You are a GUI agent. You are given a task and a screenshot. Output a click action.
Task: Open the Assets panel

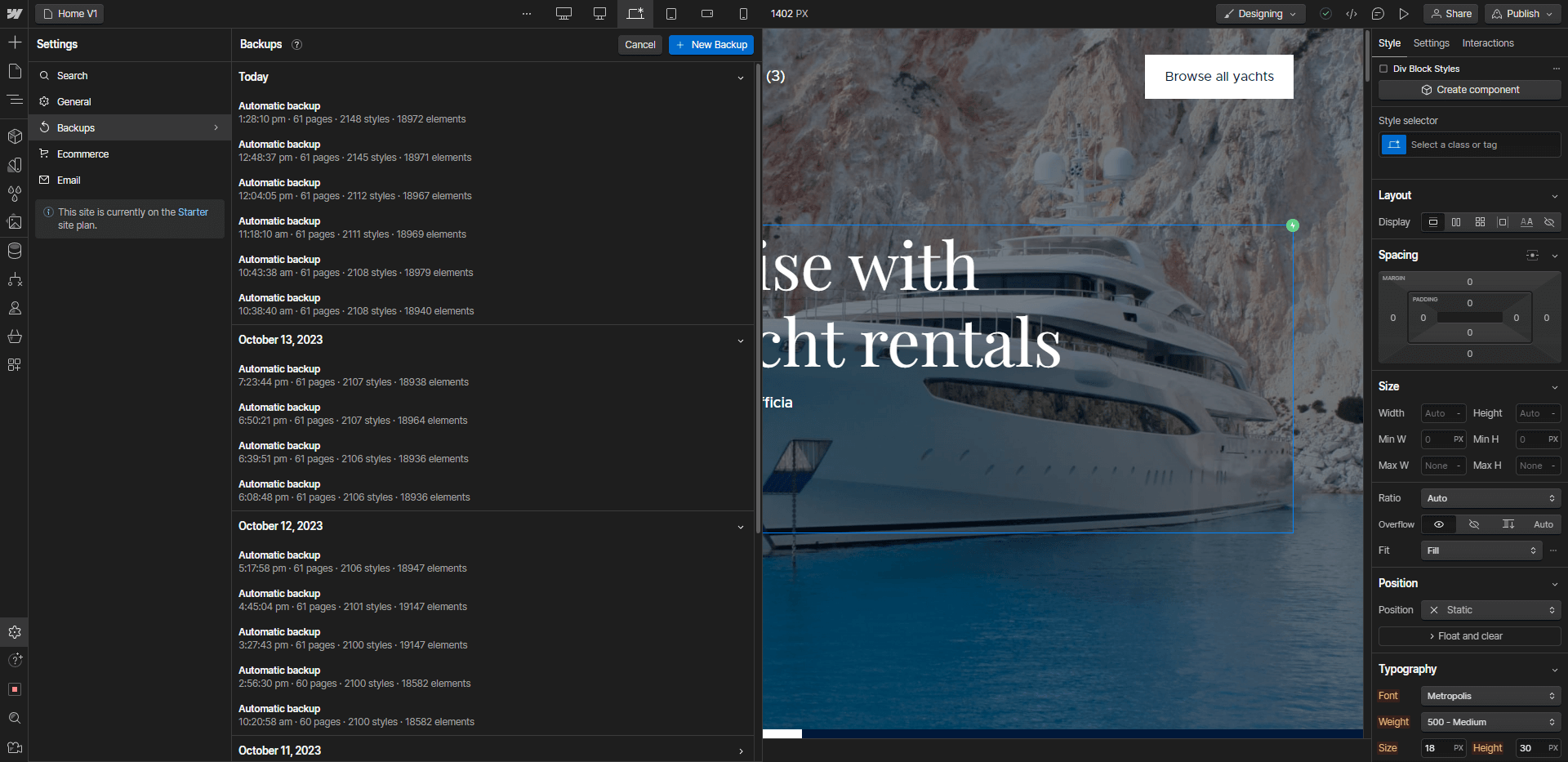(x=15, y=221)
